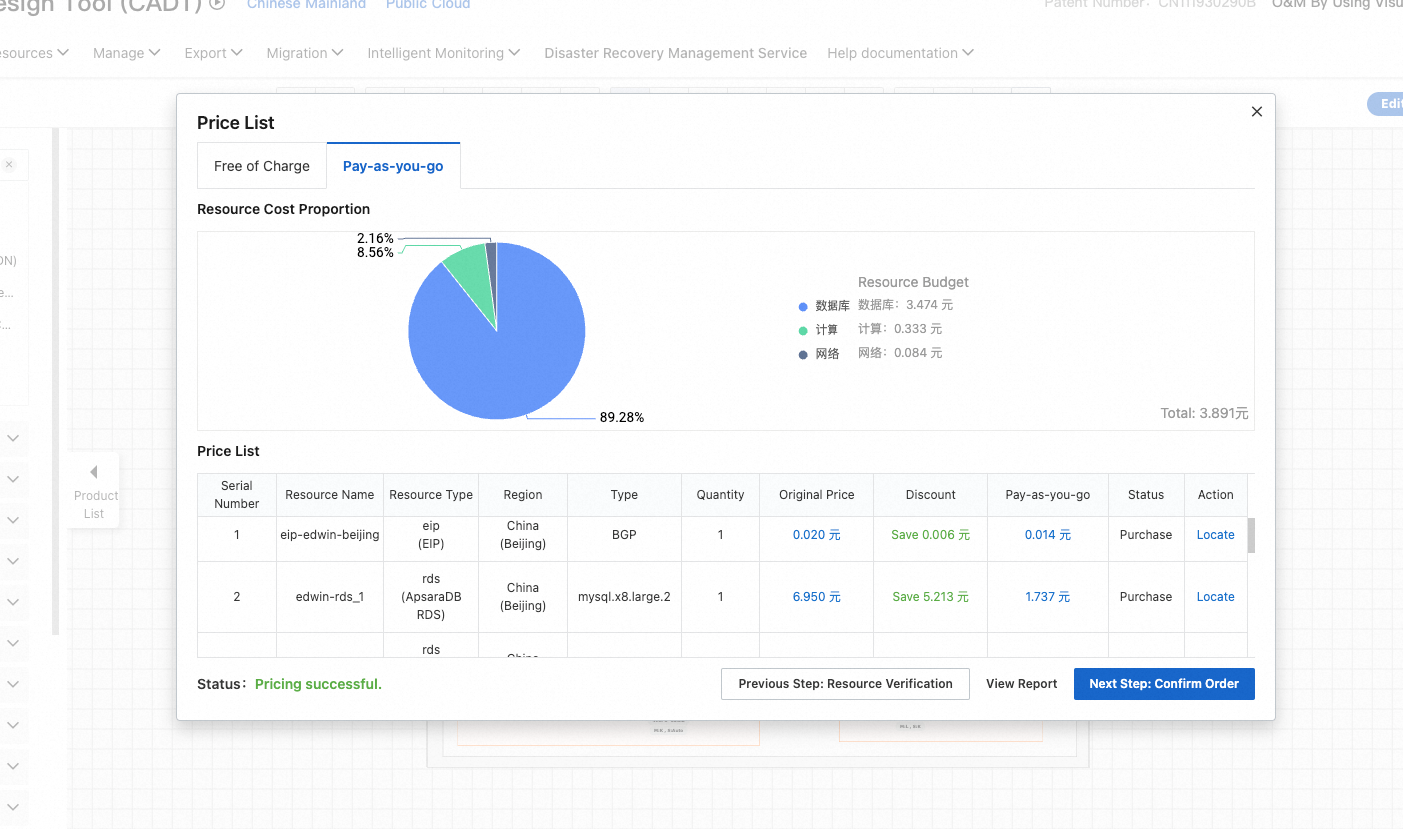
Task: Click the Original Price column header
Action: (x=816, y=495)
